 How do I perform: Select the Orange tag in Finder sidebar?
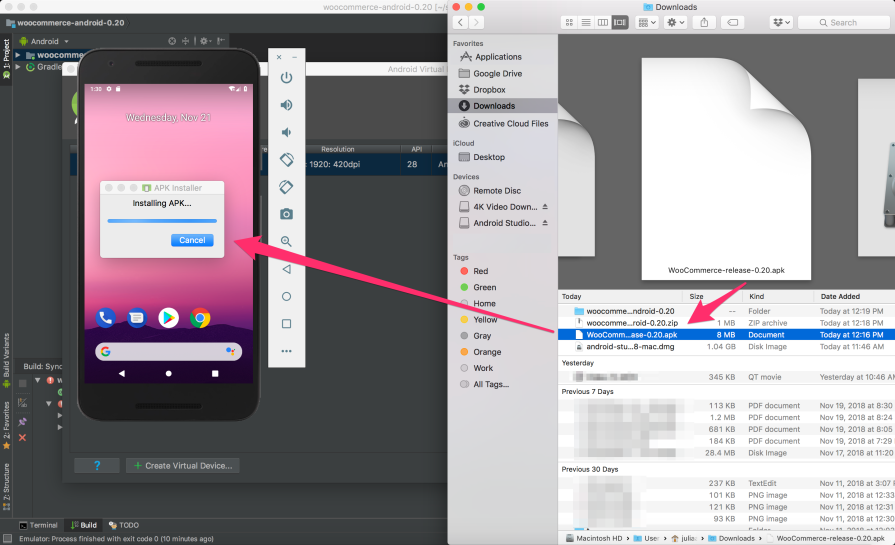(x=487, y=352)
